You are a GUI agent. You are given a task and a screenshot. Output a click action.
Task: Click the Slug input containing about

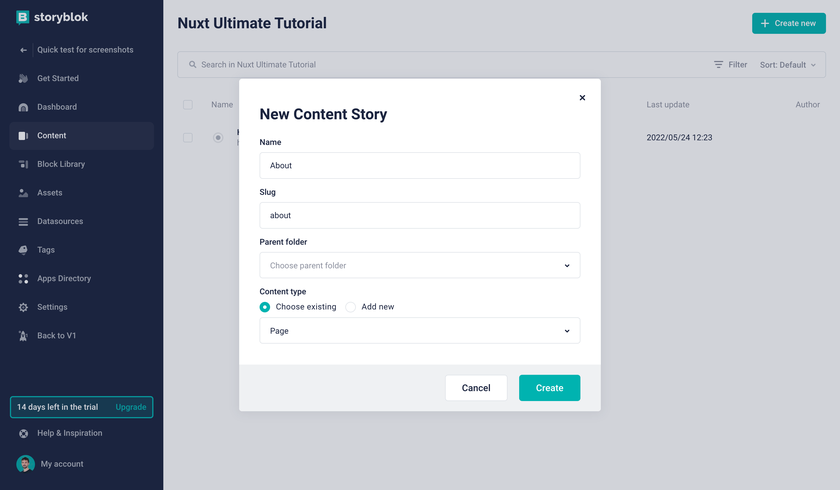click(x=419, y=215)
